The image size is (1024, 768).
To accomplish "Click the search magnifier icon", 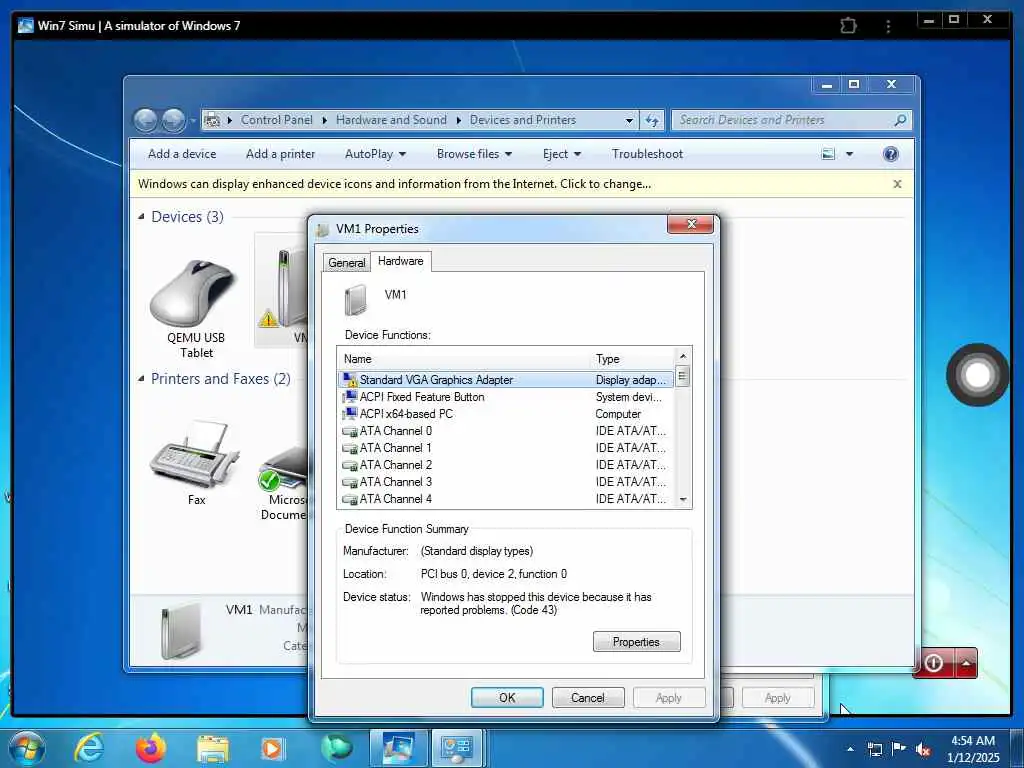I will point(900,120).
